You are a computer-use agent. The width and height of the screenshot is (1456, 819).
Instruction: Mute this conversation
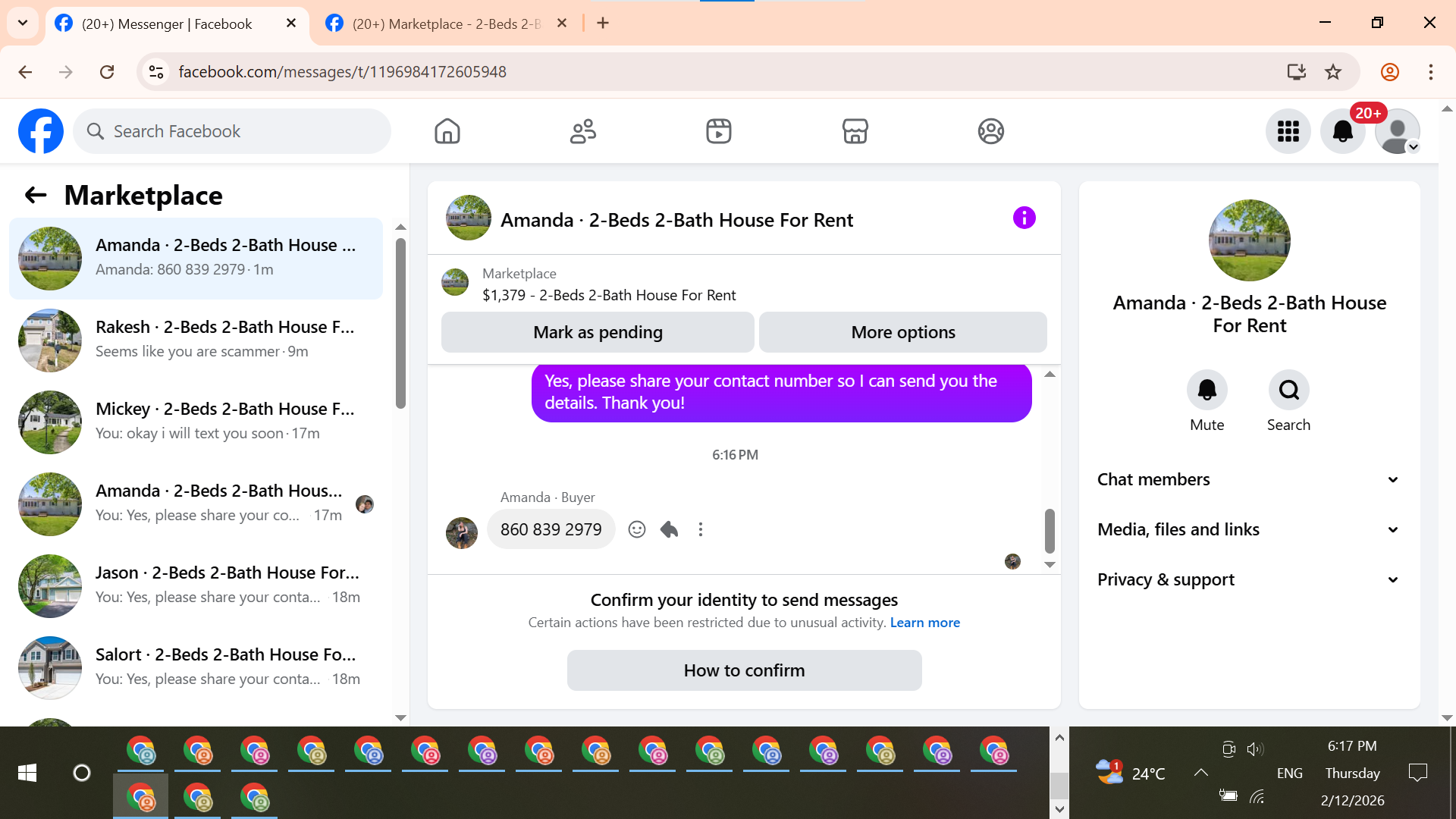click(x=1207, y=390)
